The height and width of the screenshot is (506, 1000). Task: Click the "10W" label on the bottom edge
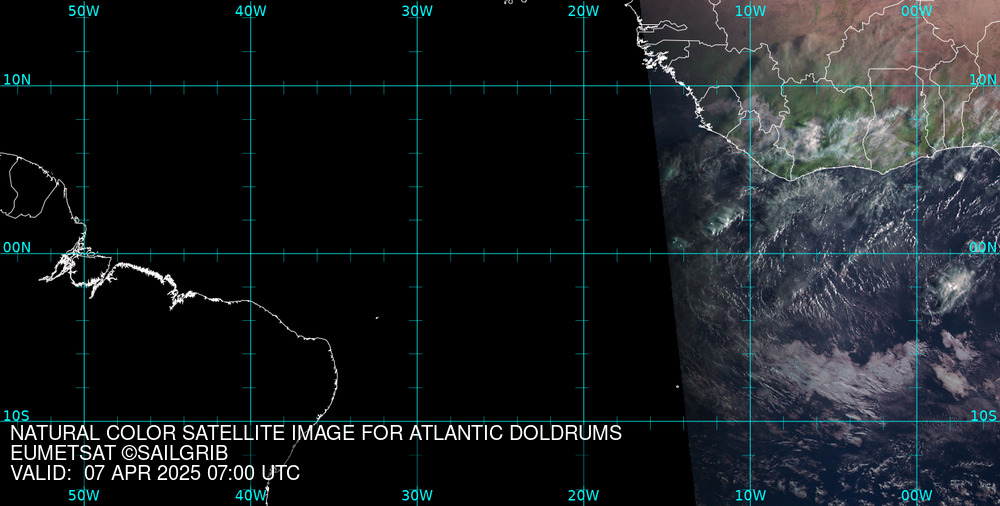[751, 496]
